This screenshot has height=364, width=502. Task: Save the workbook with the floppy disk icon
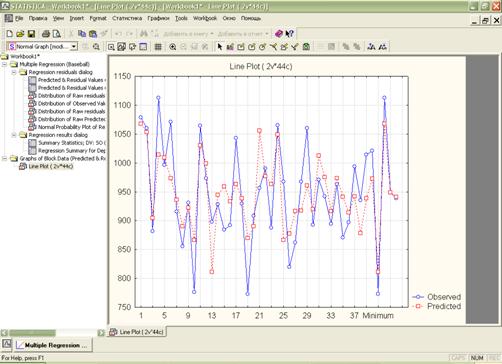tap(31, 33)
